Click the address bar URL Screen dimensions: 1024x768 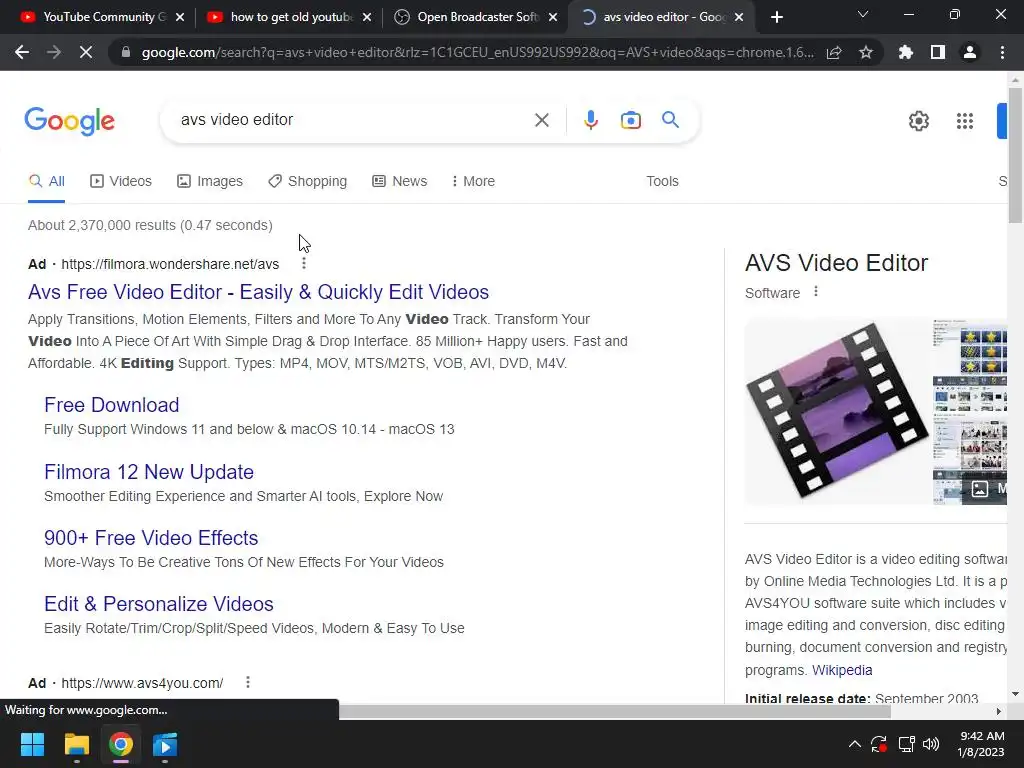click(477, 52)
